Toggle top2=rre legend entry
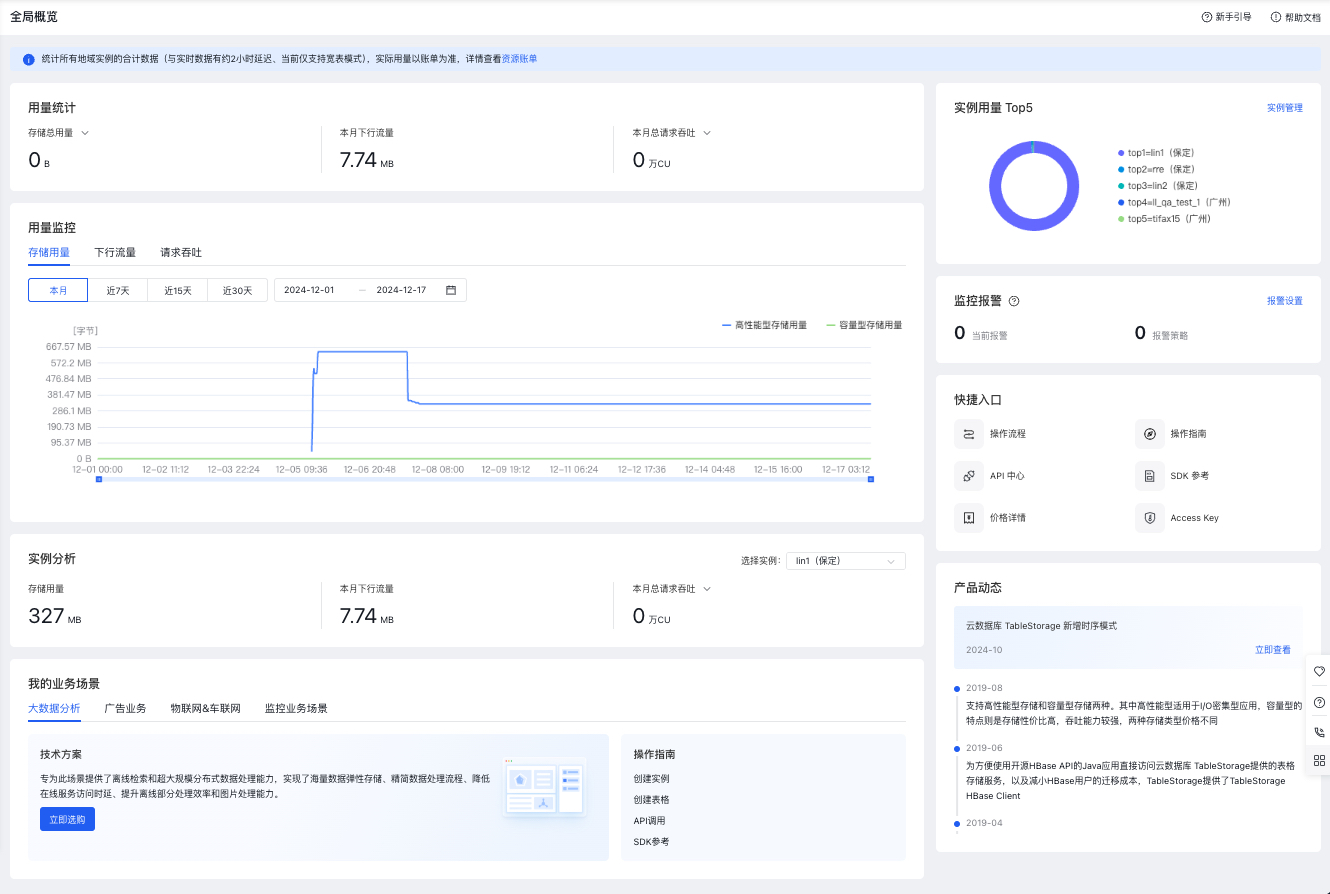This screenshot has width=1330, height=894. click(1156, 169)
